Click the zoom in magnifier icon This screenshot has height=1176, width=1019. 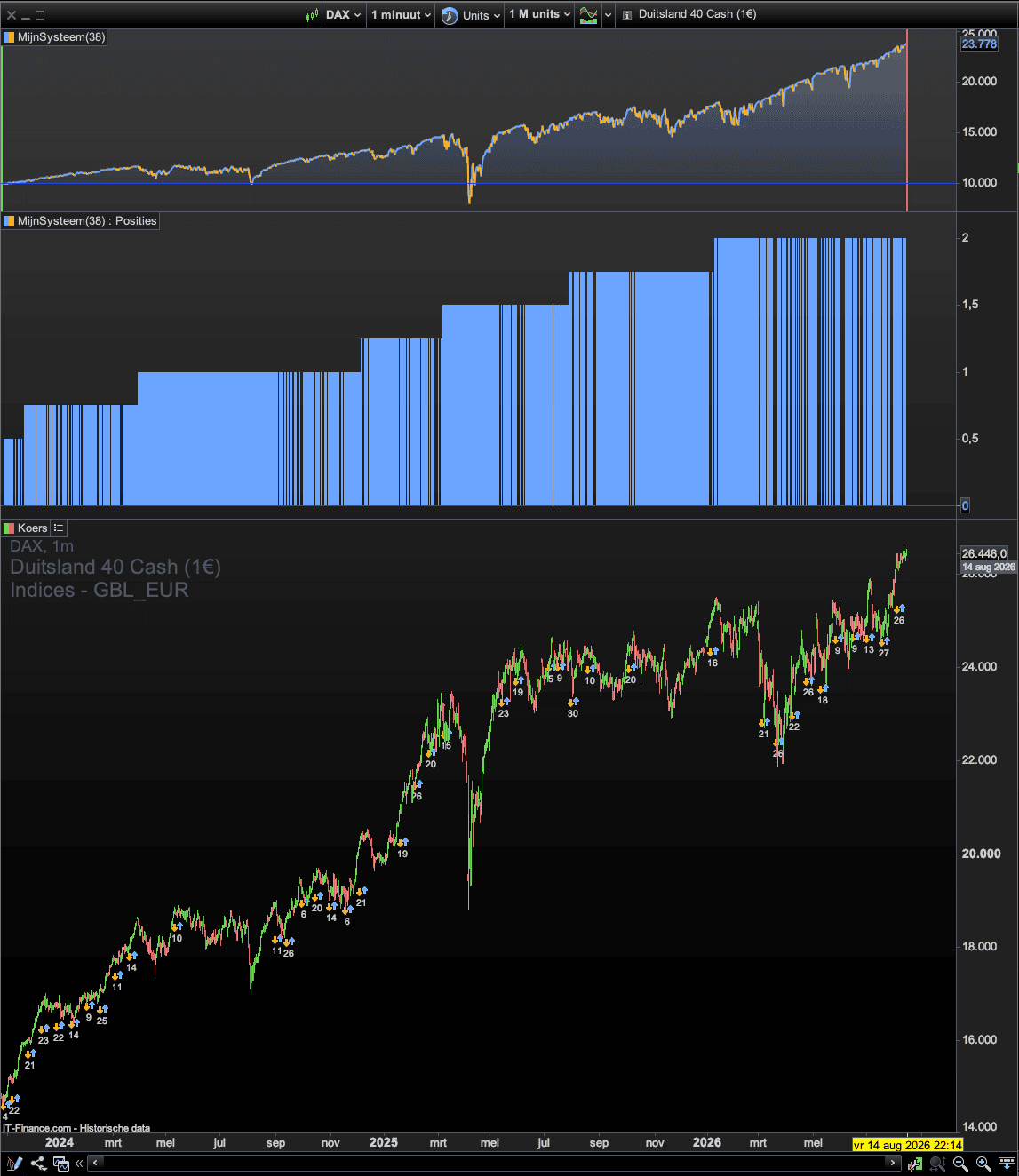[x=983, y=1164]
